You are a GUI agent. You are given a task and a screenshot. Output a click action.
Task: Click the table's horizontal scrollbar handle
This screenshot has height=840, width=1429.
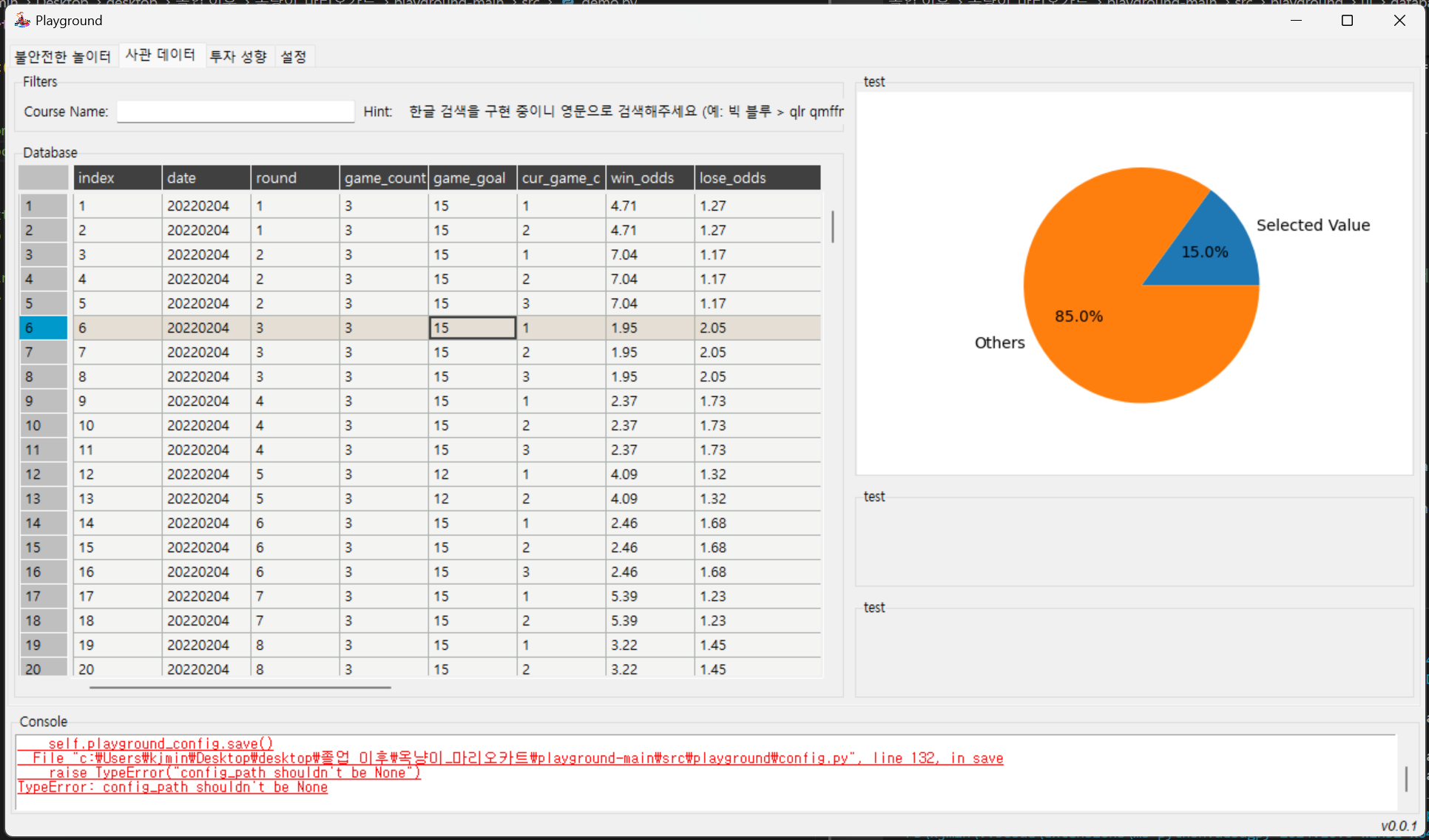240,687
